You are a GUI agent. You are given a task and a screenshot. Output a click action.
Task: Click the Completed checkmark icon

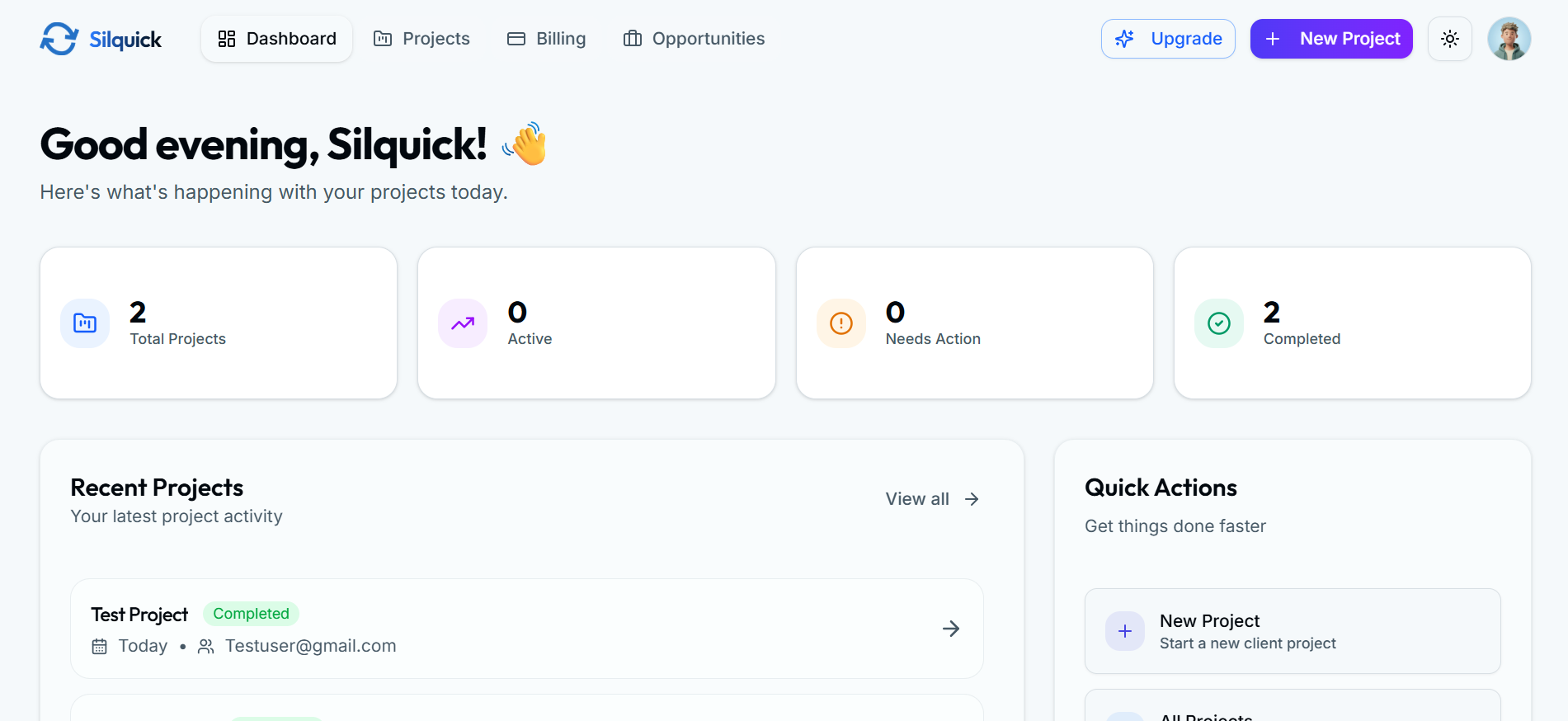click(x=1218, y=323)
